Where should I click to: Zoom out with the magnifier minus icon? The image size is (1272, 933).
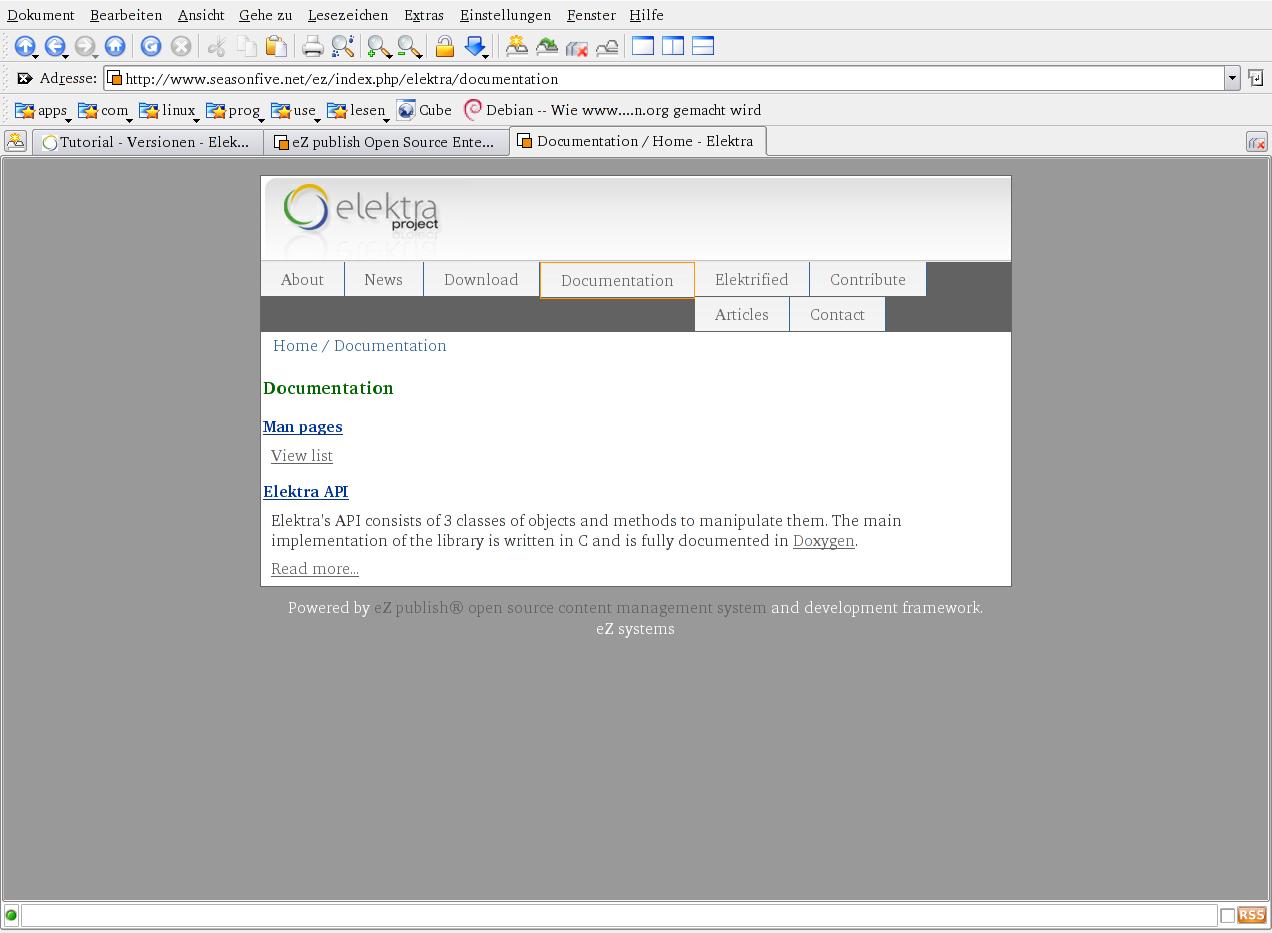409,46
